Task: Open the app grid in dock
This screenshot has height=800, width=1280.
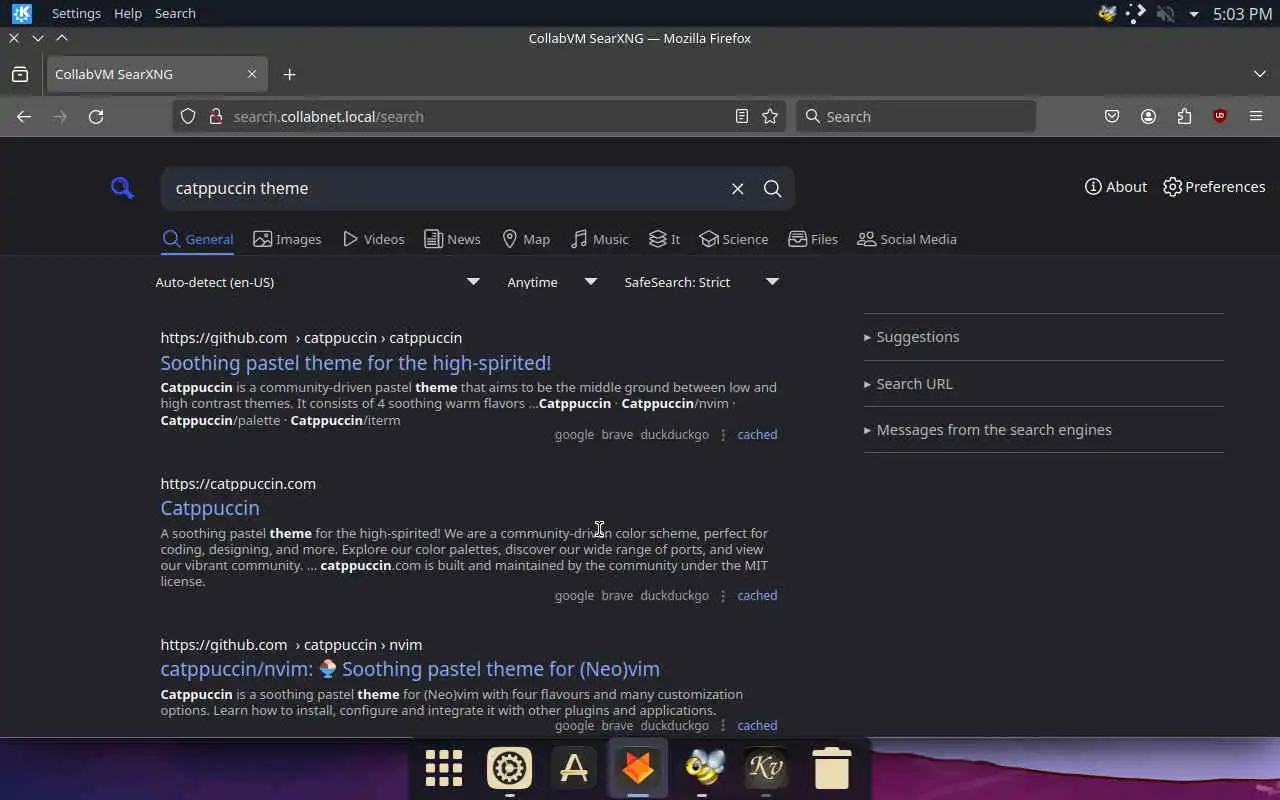Action: pyautogui.click(x=444, y=768)
